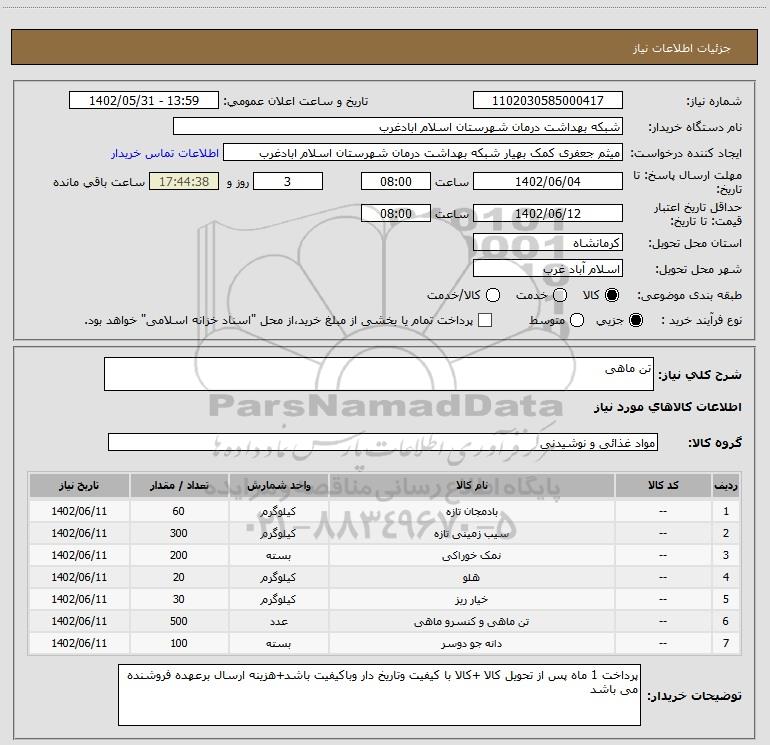This screenshot has height=745, width=770.
Task: Toggle the اسناد خزانه اسلامی payment checkbox
Action: [485, 320]
